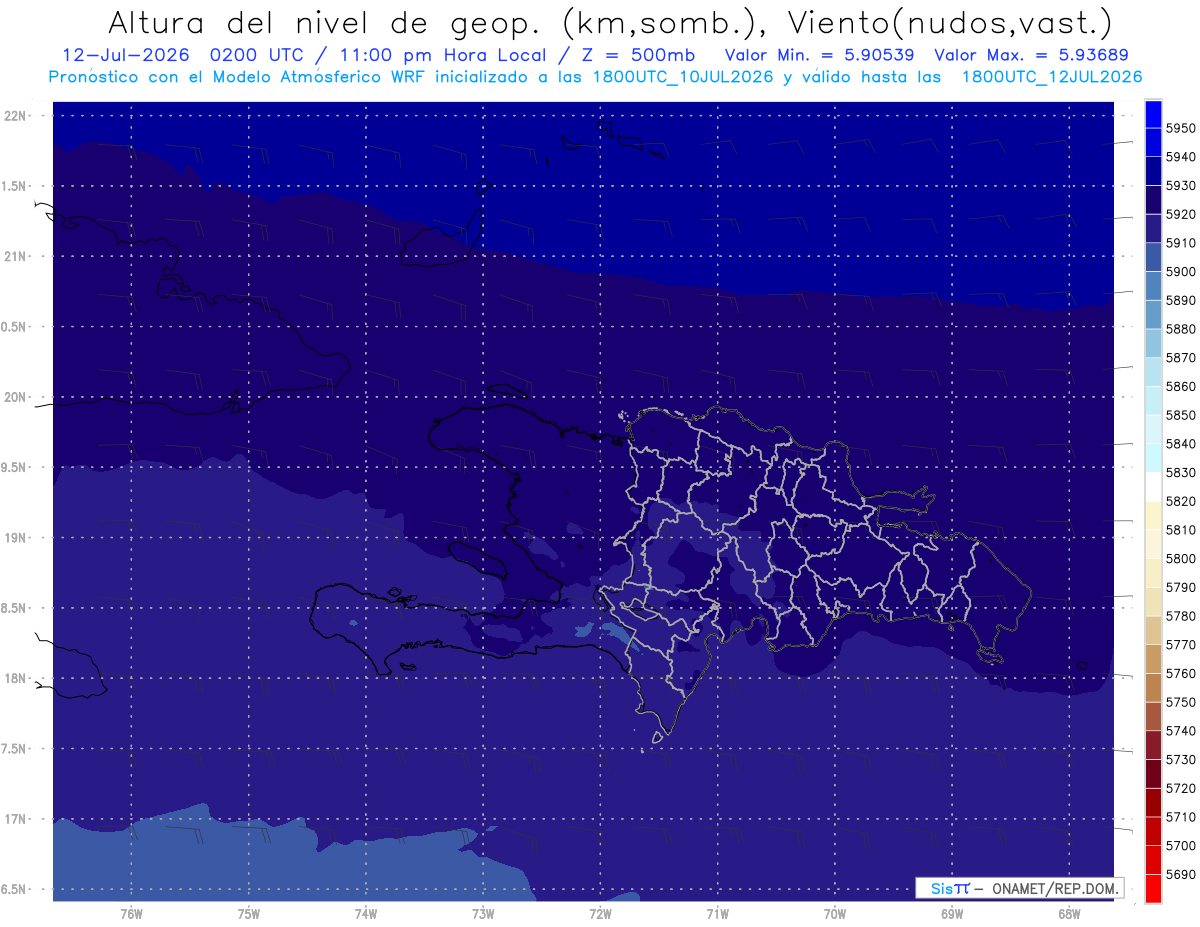The image size is (1200, 927).
Task: Click the 5910 value on the color scale
Action: (1181, 243)
